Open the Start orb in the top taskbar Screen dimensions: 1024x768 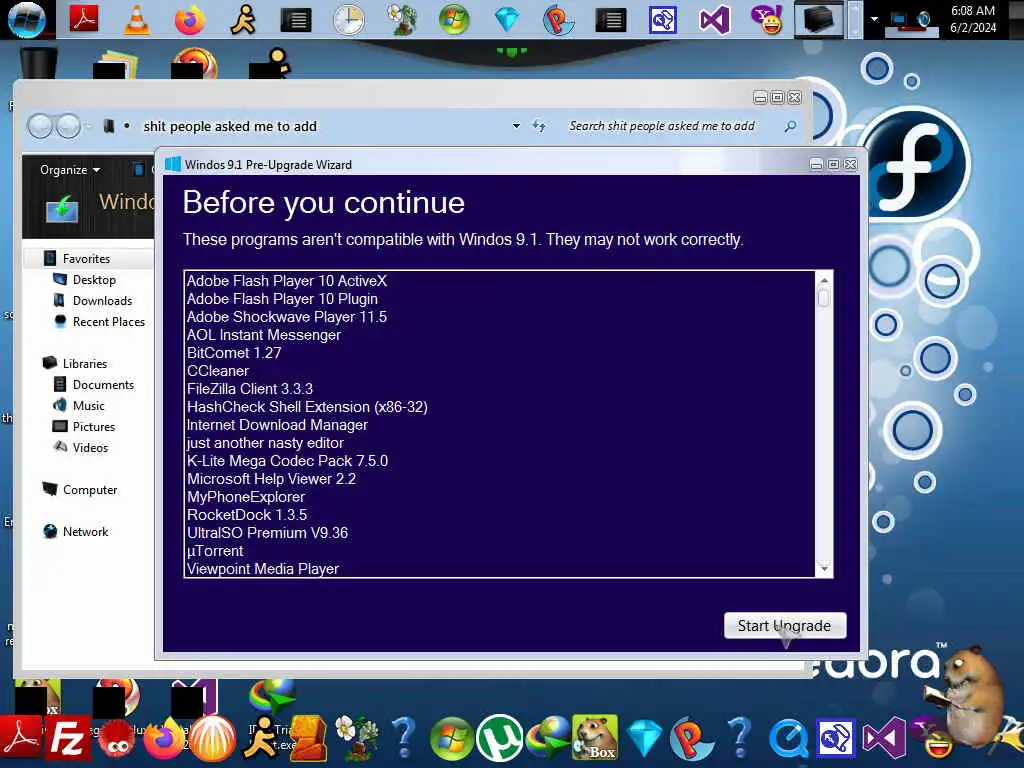(27, 19)
